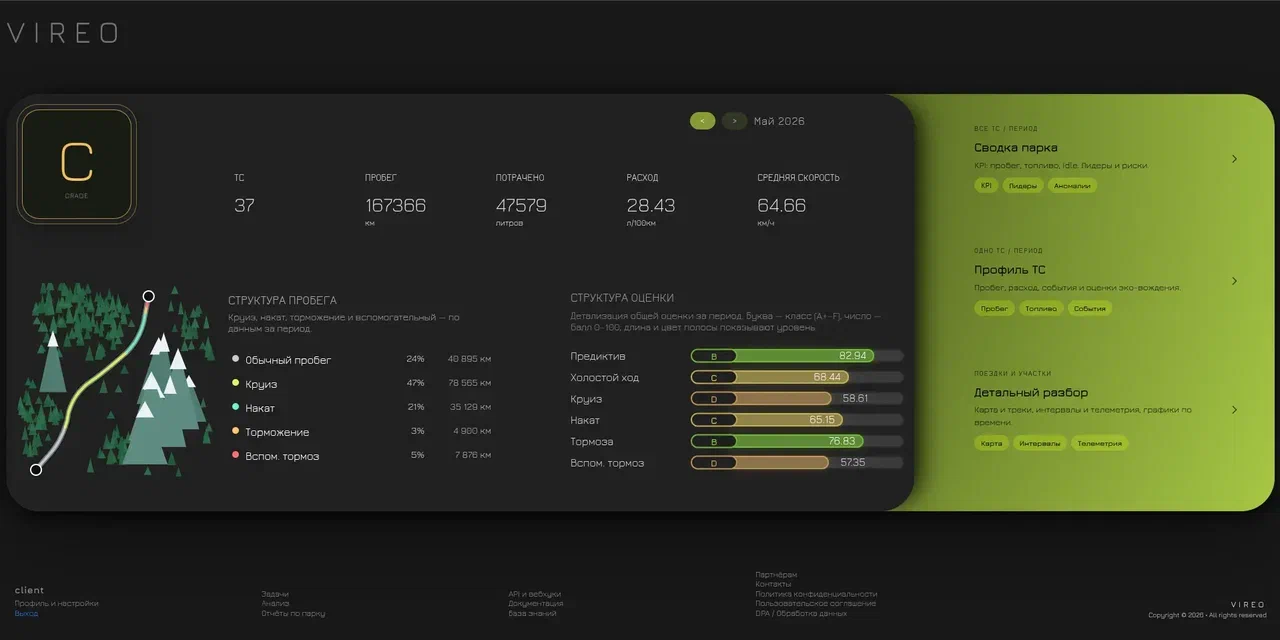Expand the Сводка парка chevron arrow
The image size is (1280, 640).
1234,159
